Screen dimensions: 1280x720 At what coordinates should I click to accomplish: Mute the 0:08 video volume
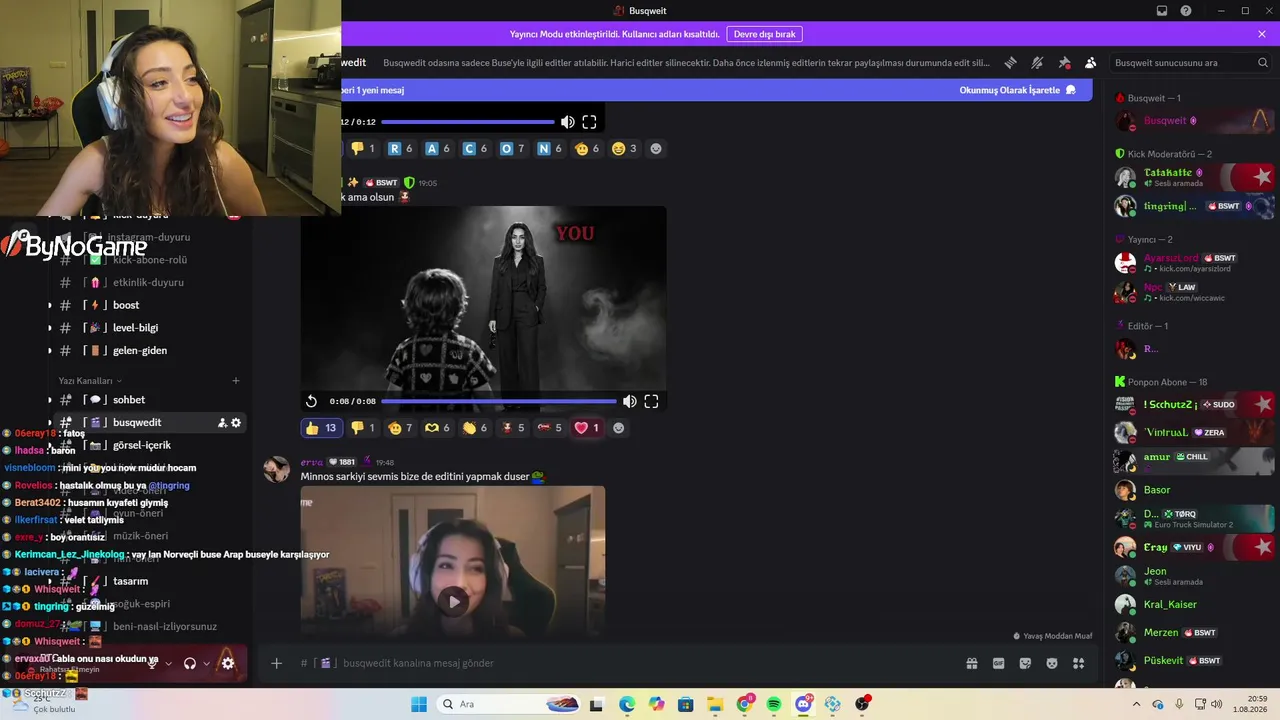pos(629,401)
